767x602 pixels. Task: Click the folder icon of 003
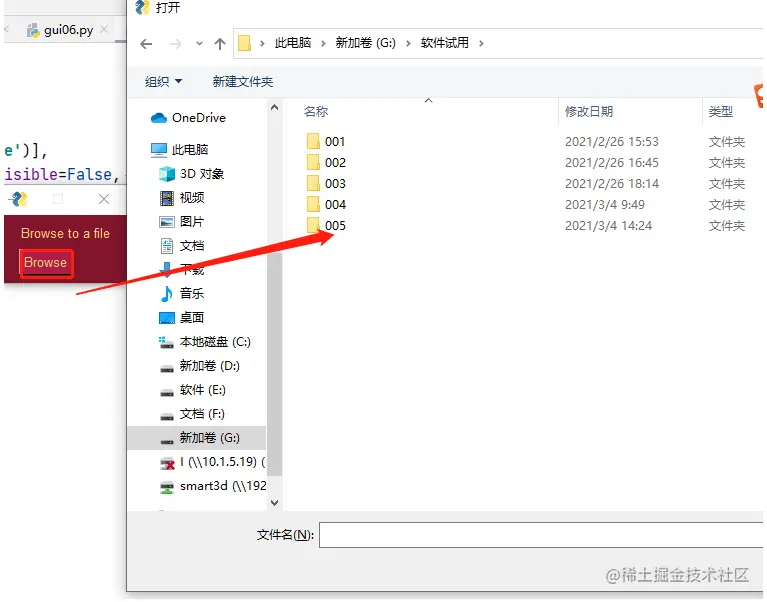[x=313, y=183]
